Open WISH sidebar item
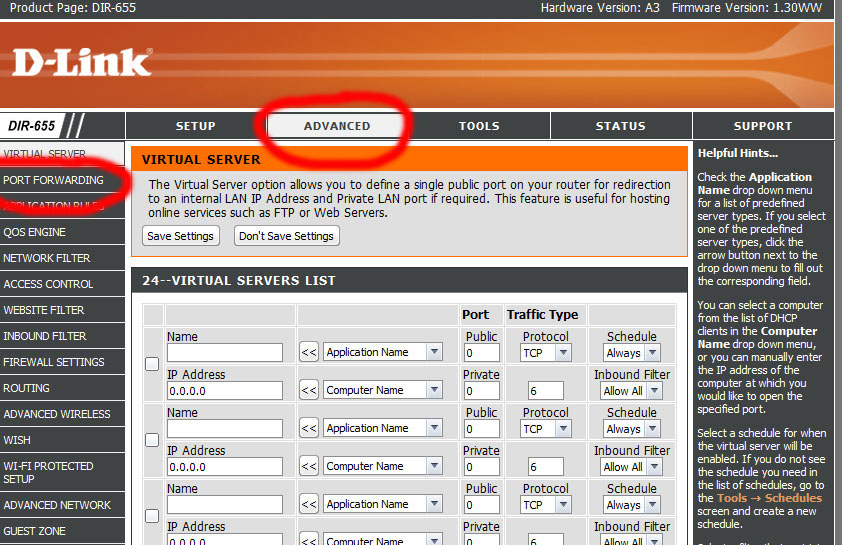The image size is (842, 545). (x=62, y=440)
